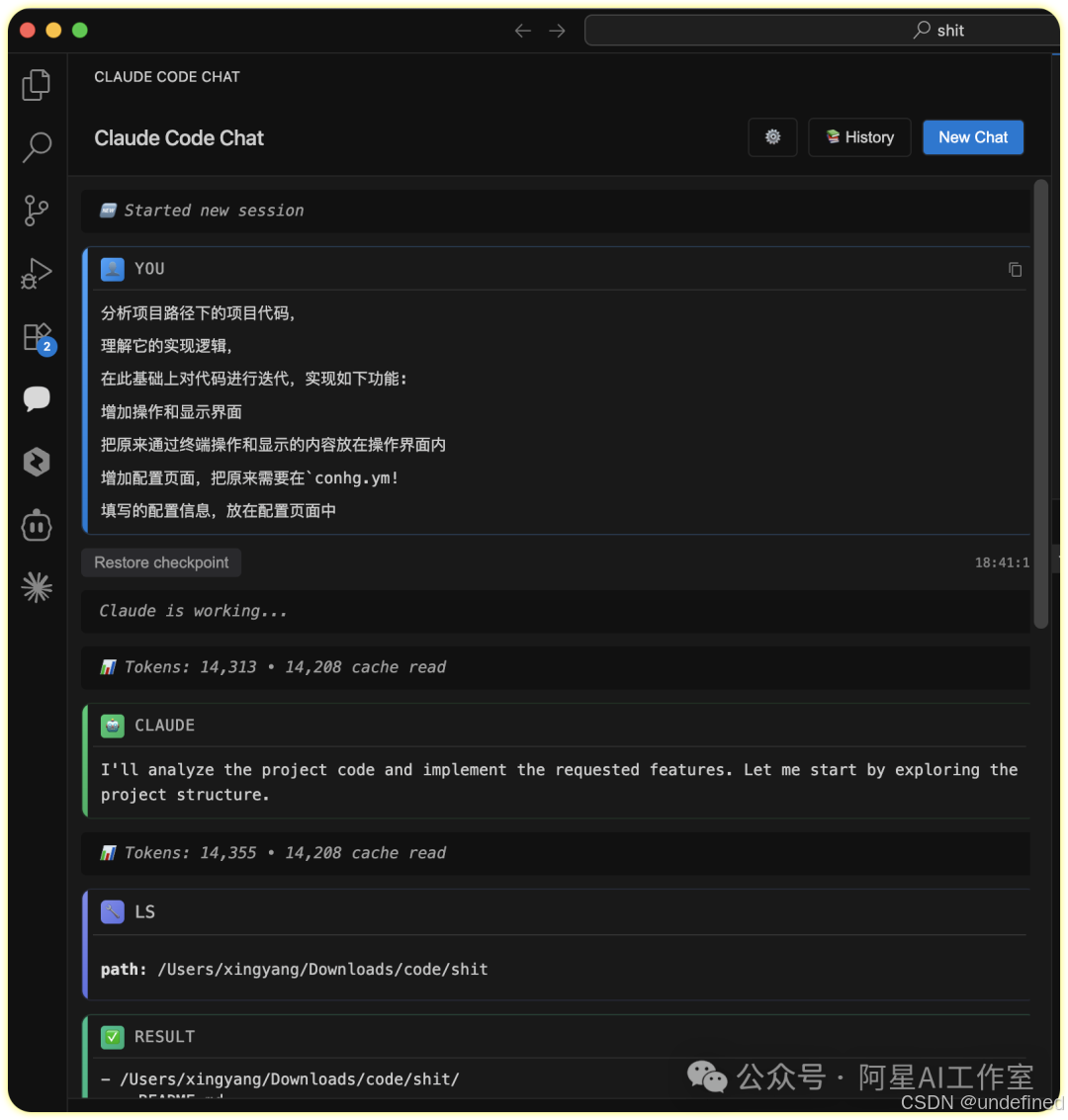Start a New Chat
The width and height of the screenshot is (1068, 1120).
click(972, 136)
